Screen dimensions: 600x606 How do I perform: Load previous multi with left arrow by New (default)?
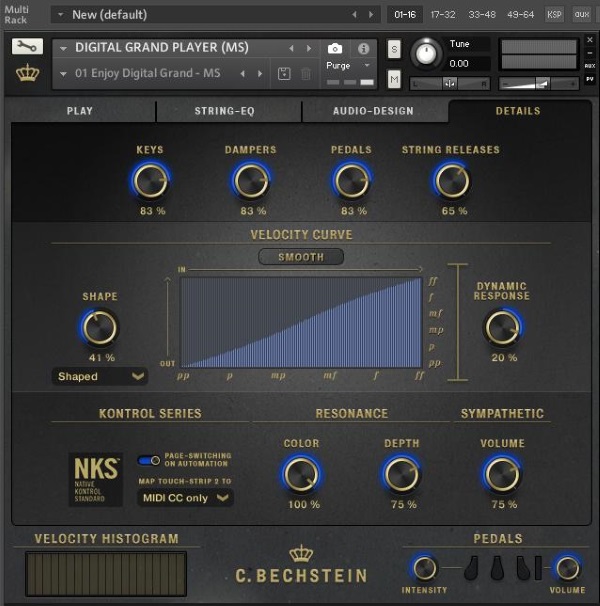tap(354, 15)
